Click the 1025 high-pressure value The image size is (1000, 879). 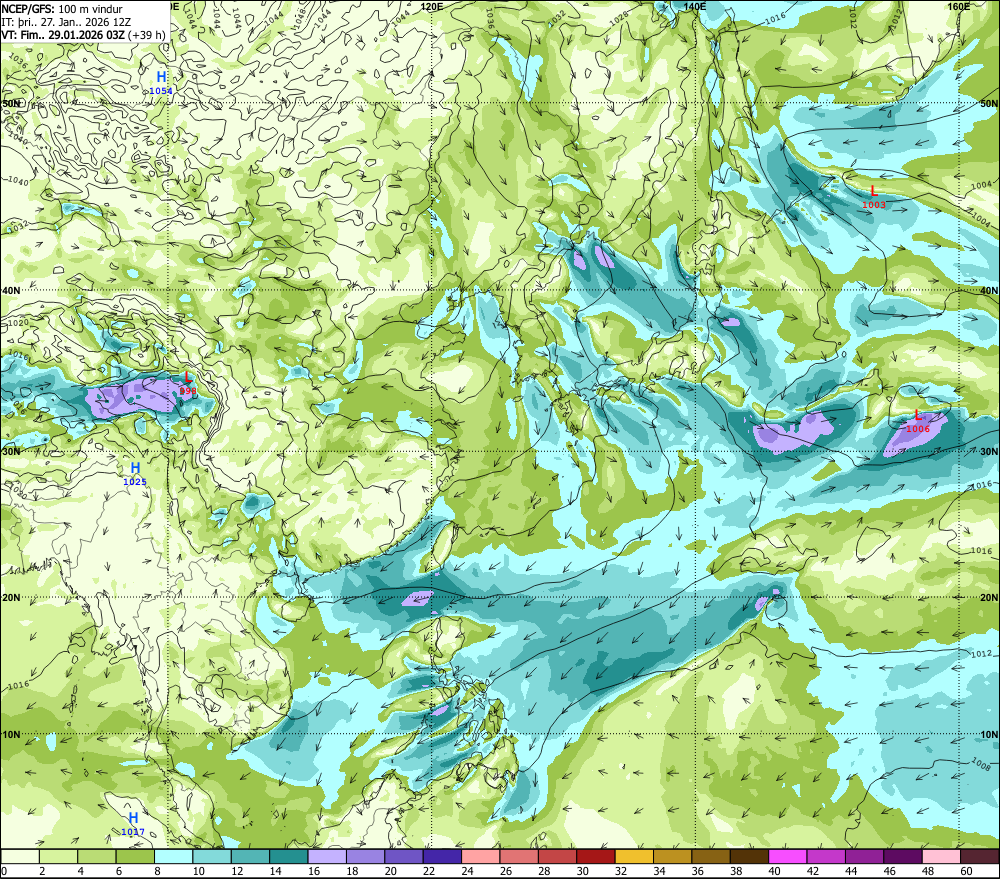point(135,482)
